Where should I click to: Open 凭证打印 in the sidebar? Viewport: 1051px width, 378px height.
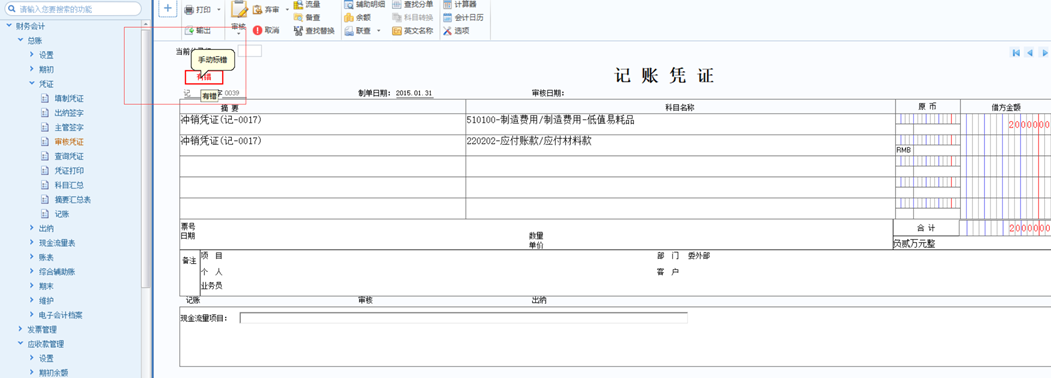click(69, 171)
